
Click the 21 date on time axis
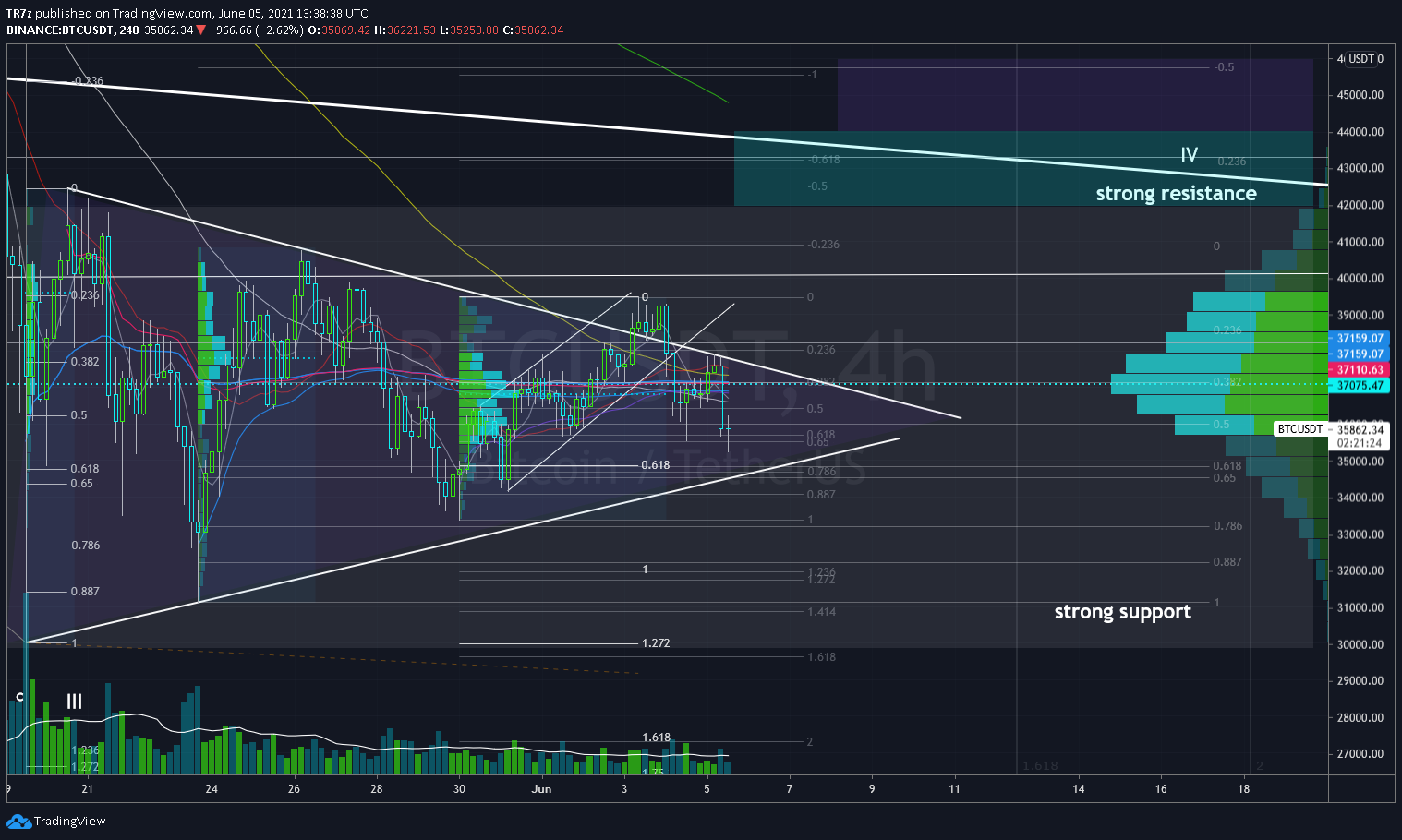tap(88, 788)
